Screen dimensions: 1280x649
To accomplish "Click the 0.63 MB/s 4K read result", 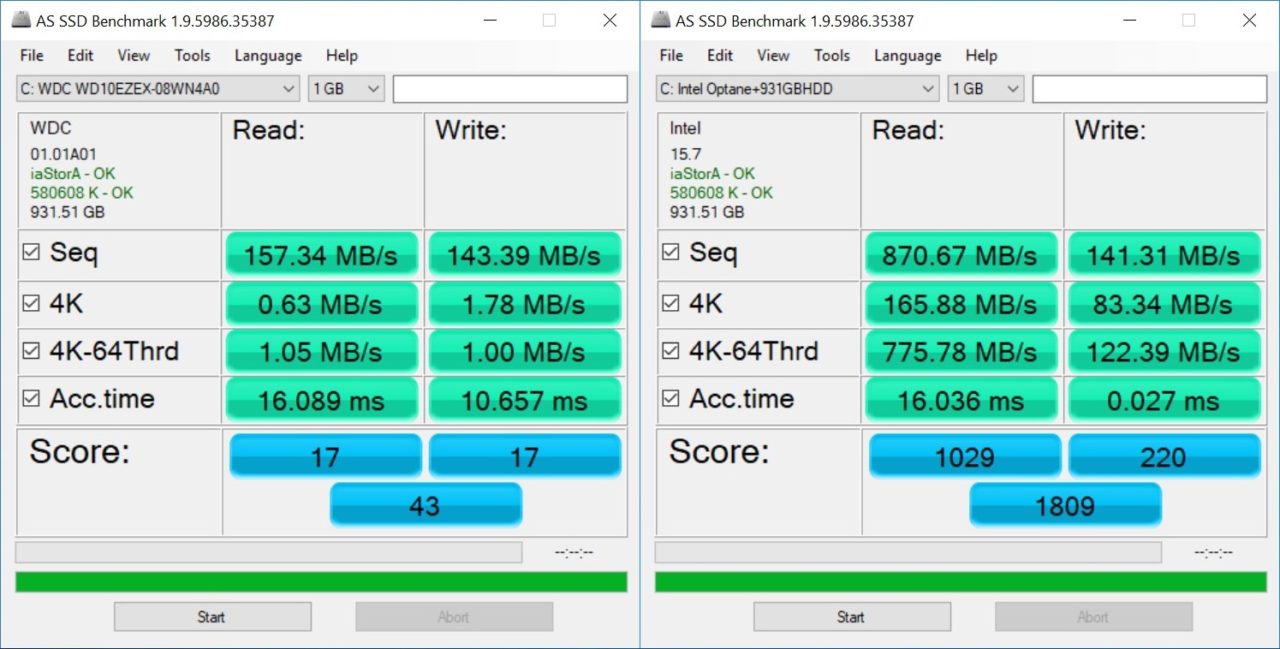I will [x=321, y=304].
